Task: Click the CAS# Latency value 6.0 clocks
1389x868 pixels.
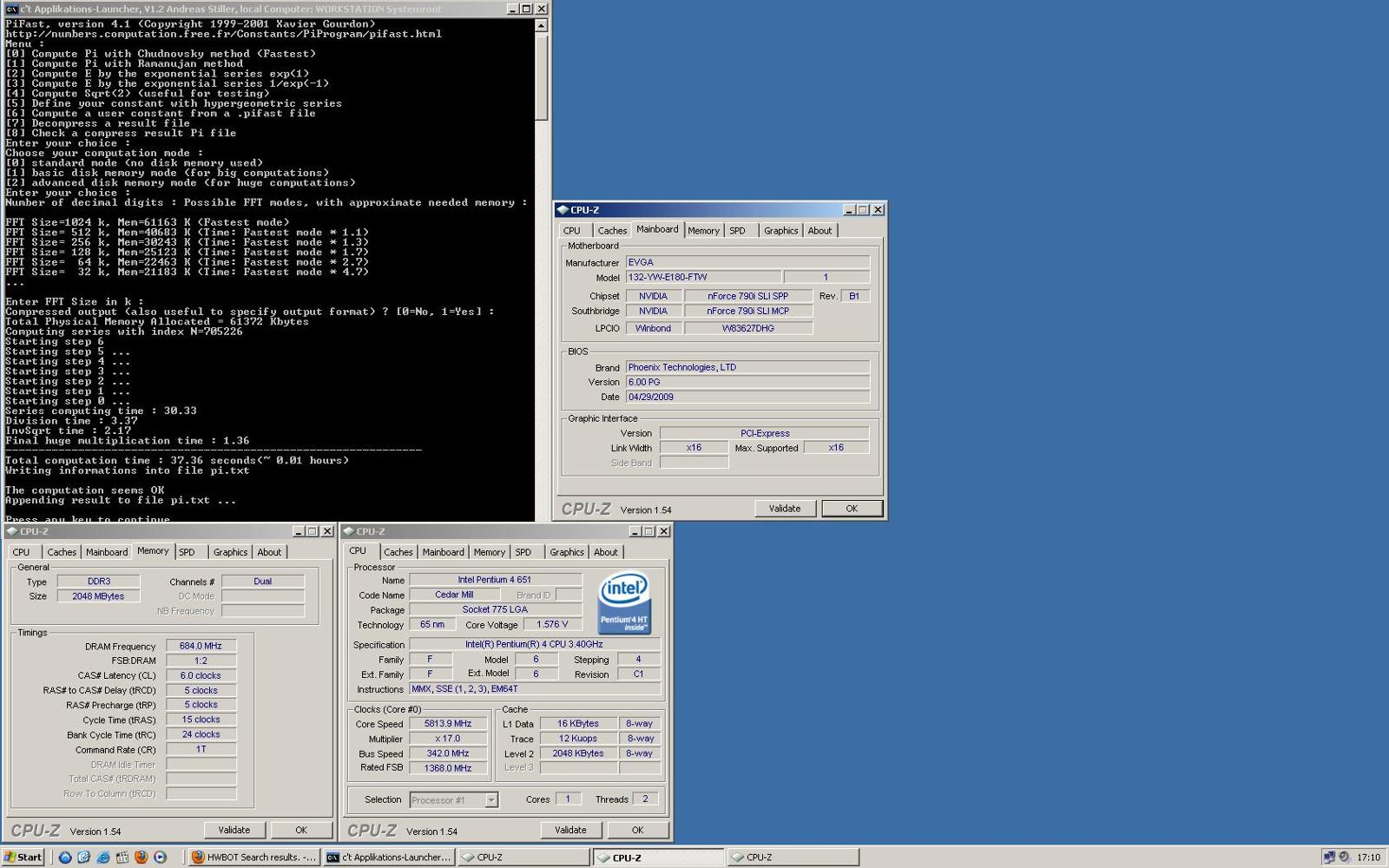Action: click(201, 675)
